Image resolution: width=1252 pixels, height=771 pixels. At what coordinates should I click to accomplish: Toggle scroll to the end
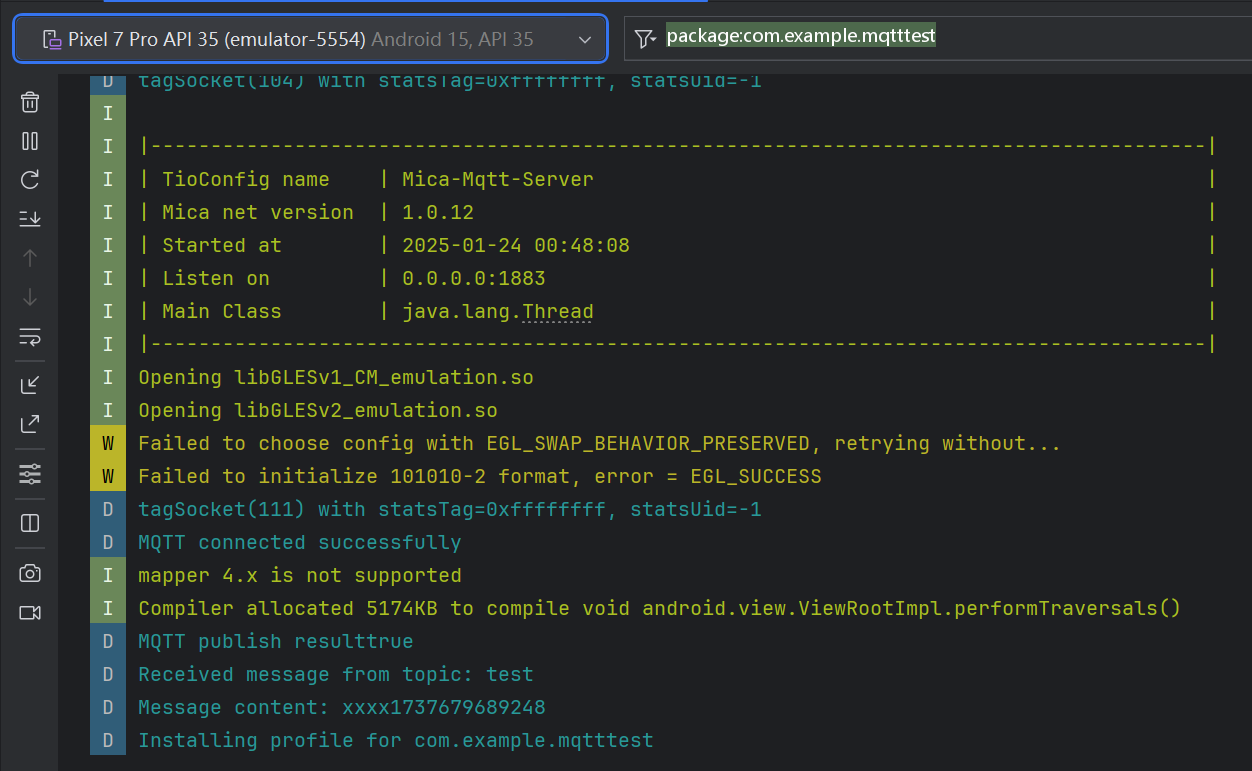pos(30,218)
